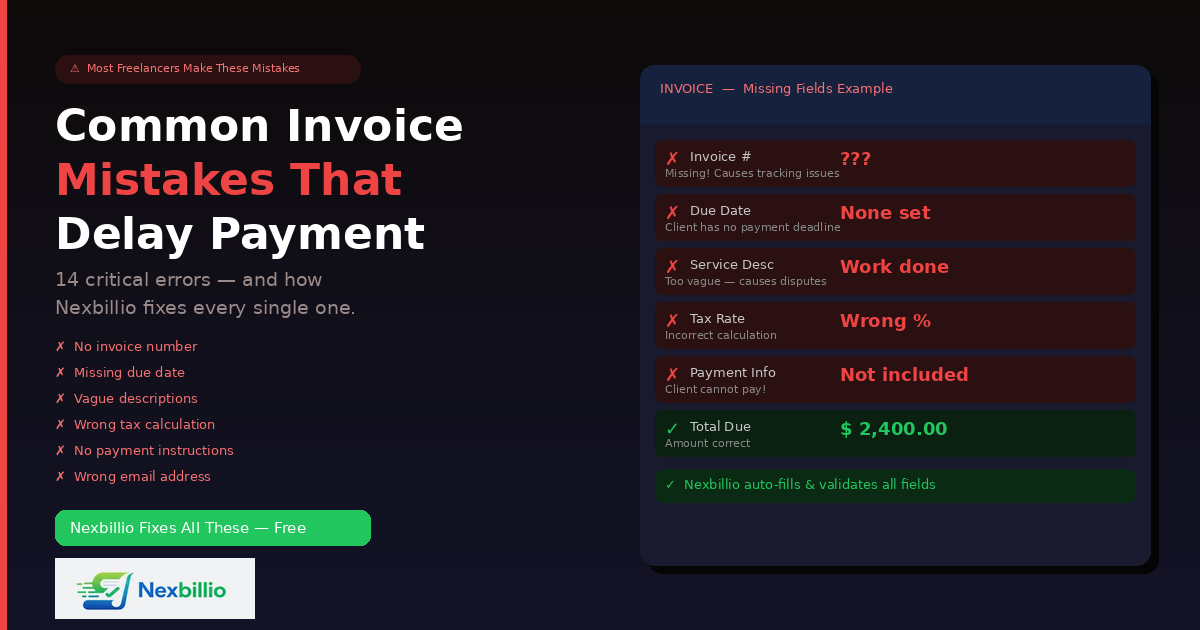Click the 'Wrong %' tax rate value
Screen dimensions: 1200x630
click(885, 321)
